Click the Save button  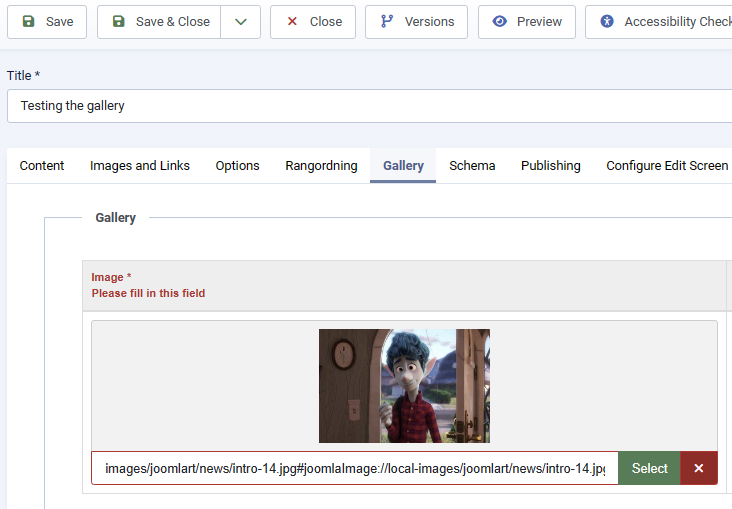47,22
